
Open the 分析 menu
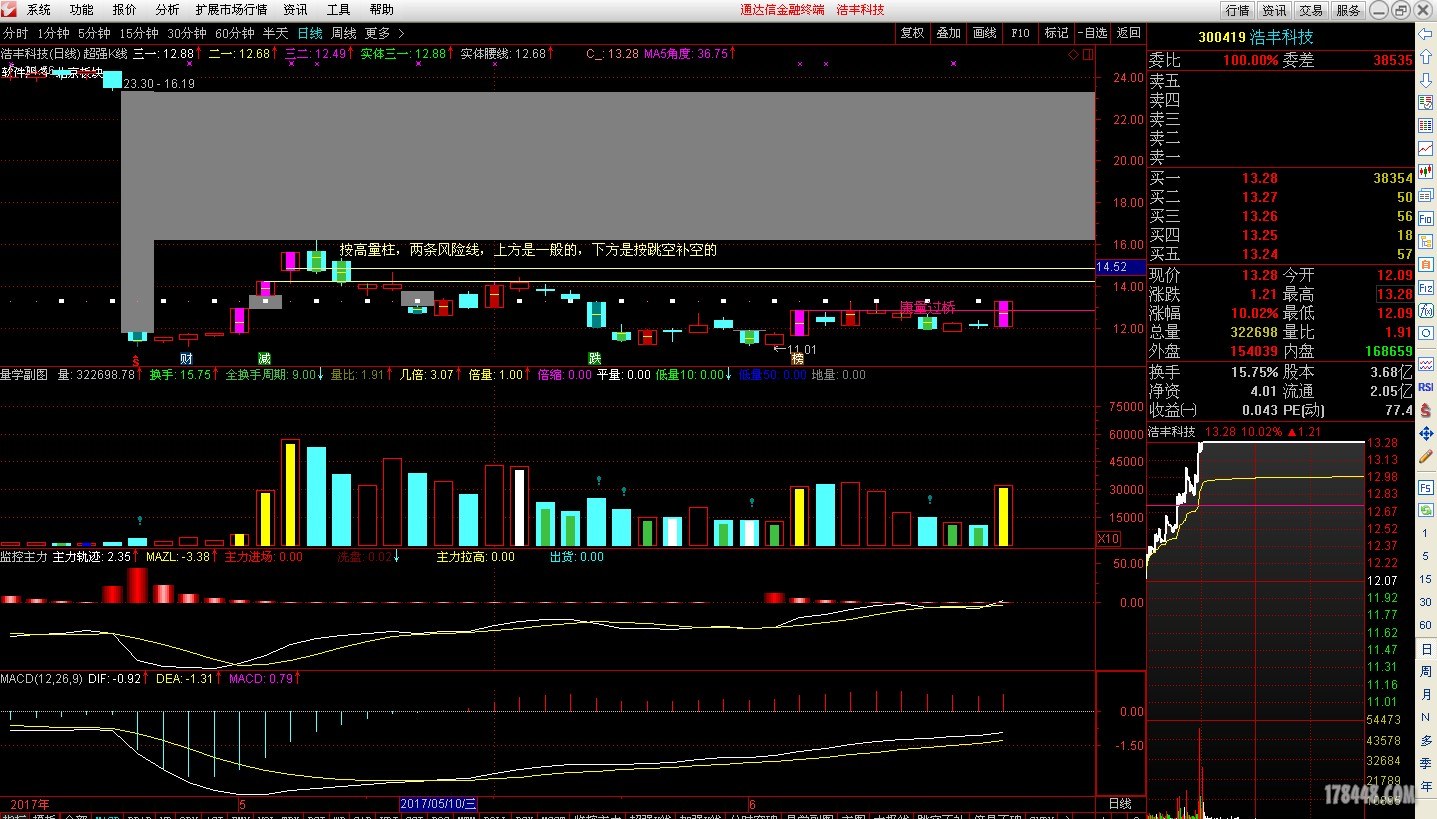click(x=167, y=10)
